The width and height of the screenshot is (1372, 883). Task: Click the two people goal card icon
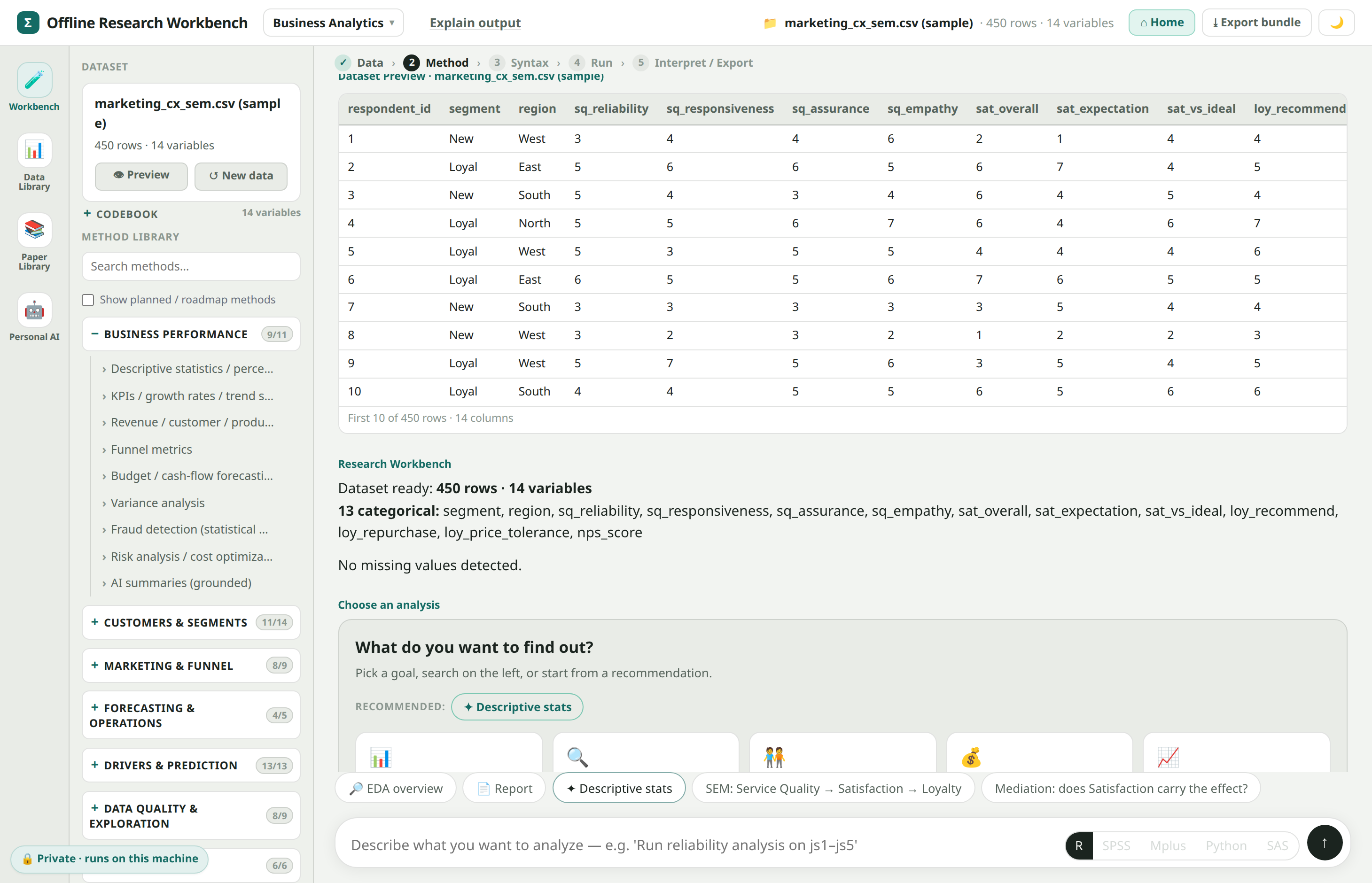click(774, 758)
